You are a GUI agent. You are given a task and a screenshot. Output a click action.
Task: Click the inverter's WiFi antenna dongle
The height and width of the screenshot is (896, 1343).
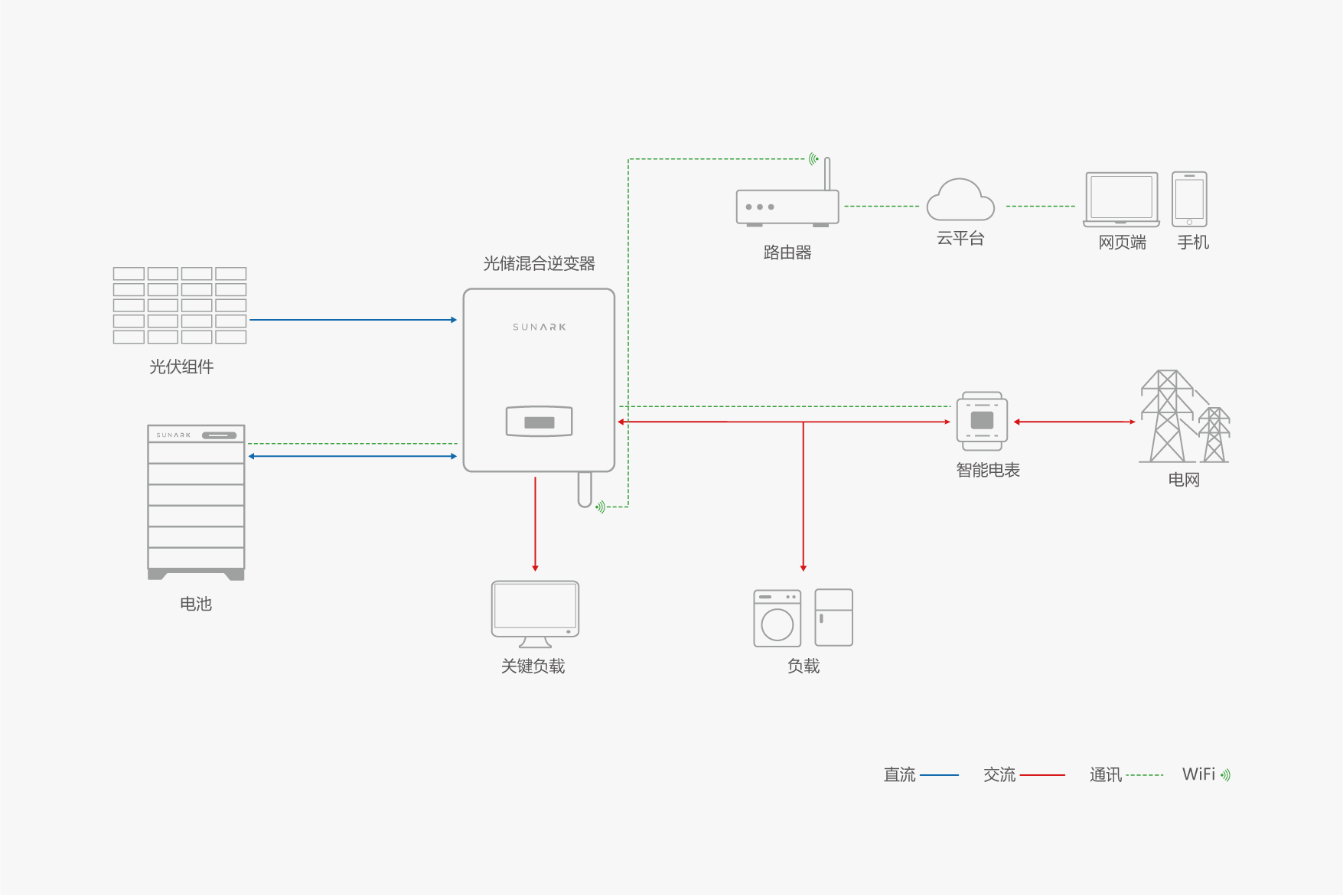(585, 490)
